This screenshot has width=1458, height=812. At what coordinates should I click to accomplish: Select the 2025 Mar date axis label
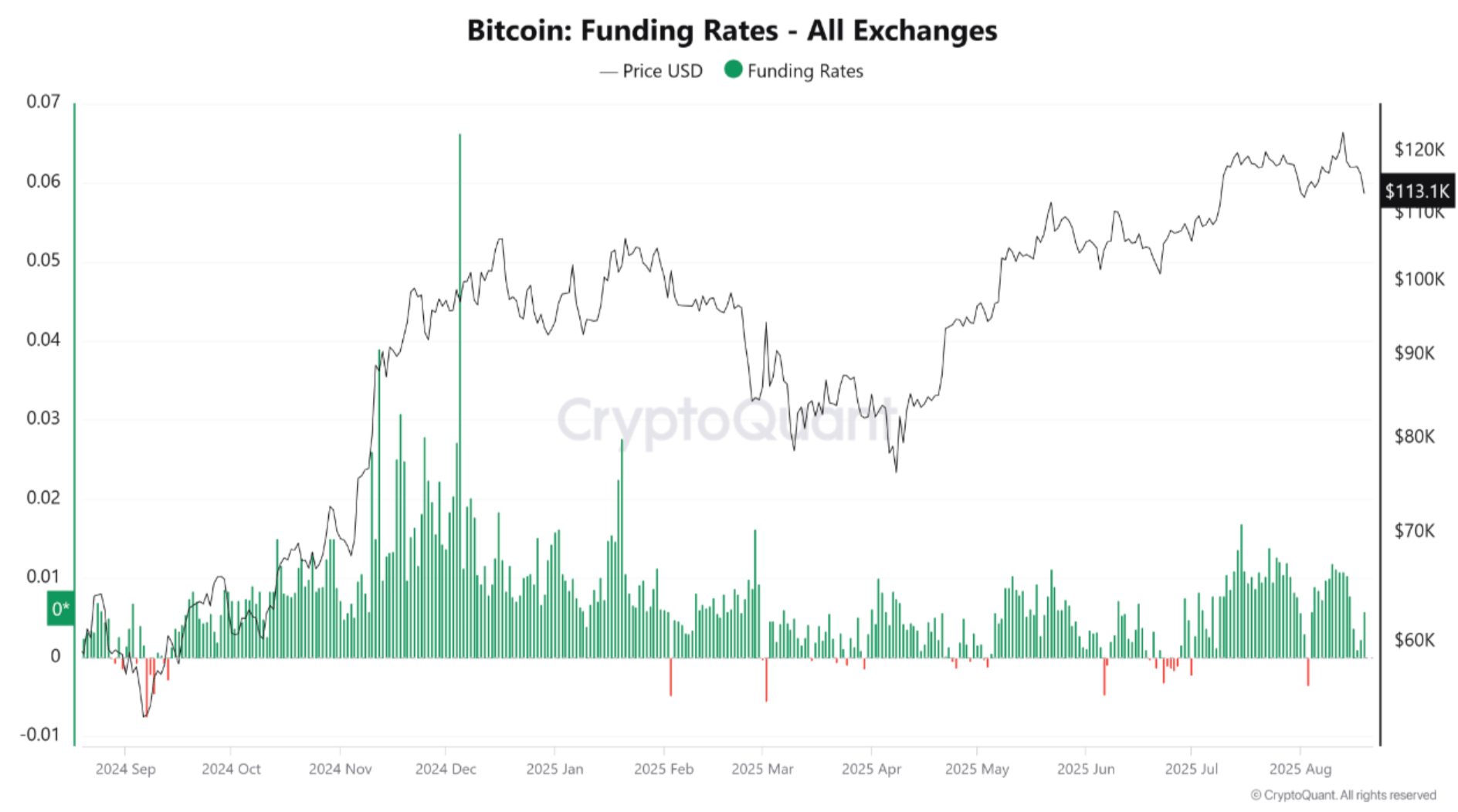762,769
